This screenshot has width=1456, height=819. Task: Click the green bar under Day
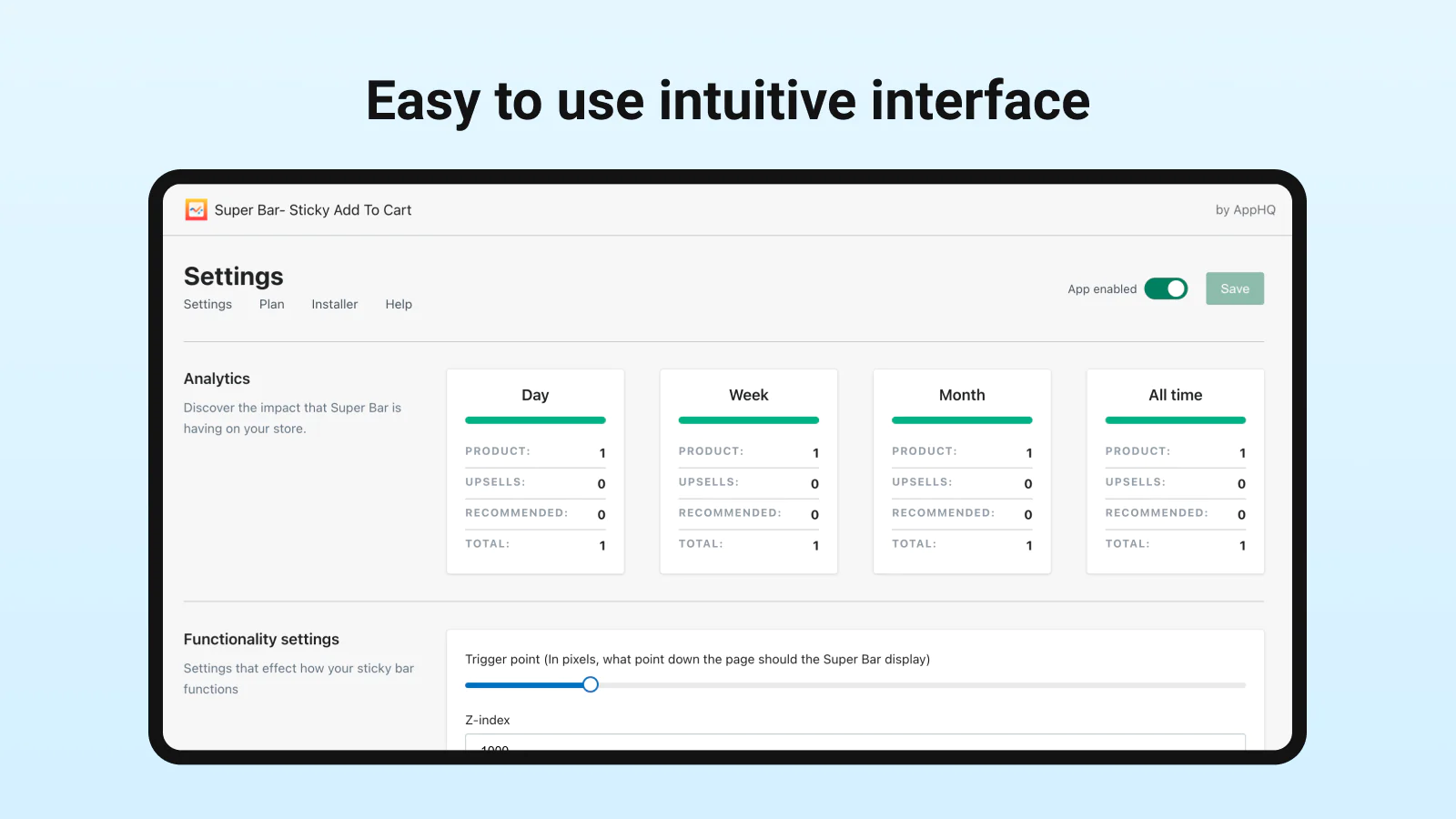click(535, 420)
